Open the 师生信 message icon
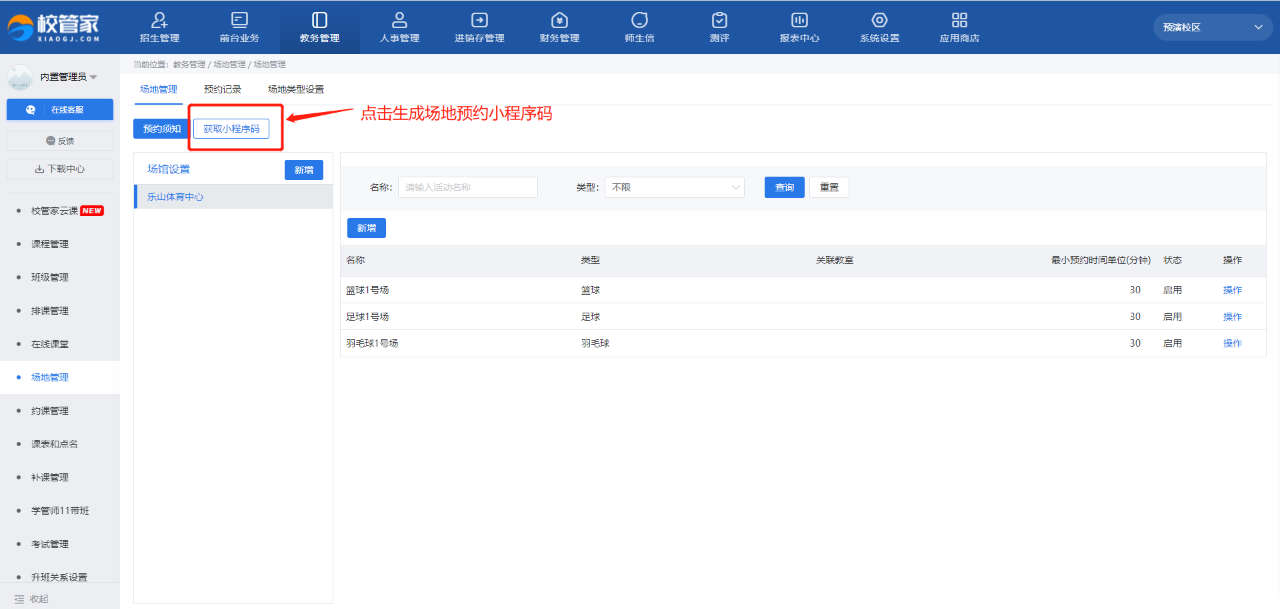Image resolution: width=1280 pixels, height=609 pixels. point(639,20)
